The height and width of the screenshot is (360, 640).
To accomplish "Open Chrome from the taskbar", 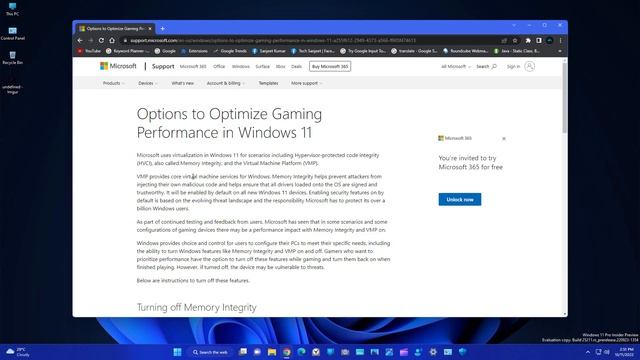I will point(287,352).
